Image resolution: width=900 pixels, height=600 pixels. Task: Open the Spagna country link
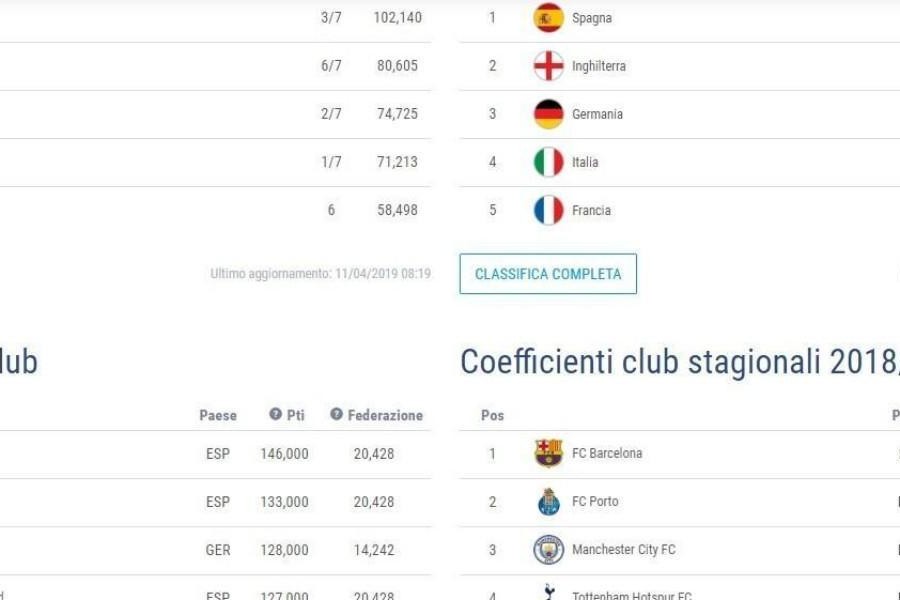pyautogui.click(x=592, y=18)
